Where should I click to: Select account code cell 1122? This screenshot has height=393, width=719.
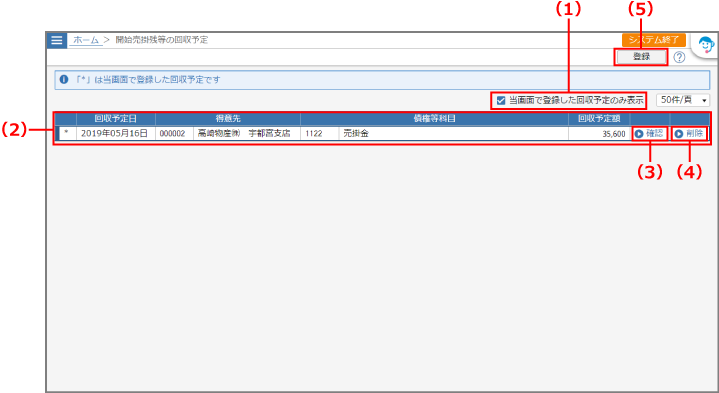click(x=320, y=133)
